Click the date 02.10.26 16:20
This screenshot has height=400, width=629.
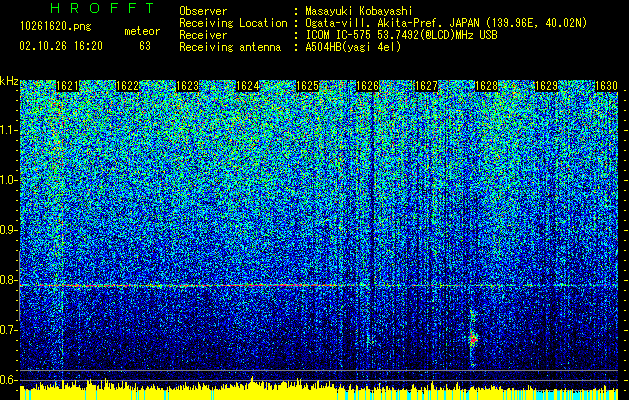pyautogui.click(x=61, y=46)
